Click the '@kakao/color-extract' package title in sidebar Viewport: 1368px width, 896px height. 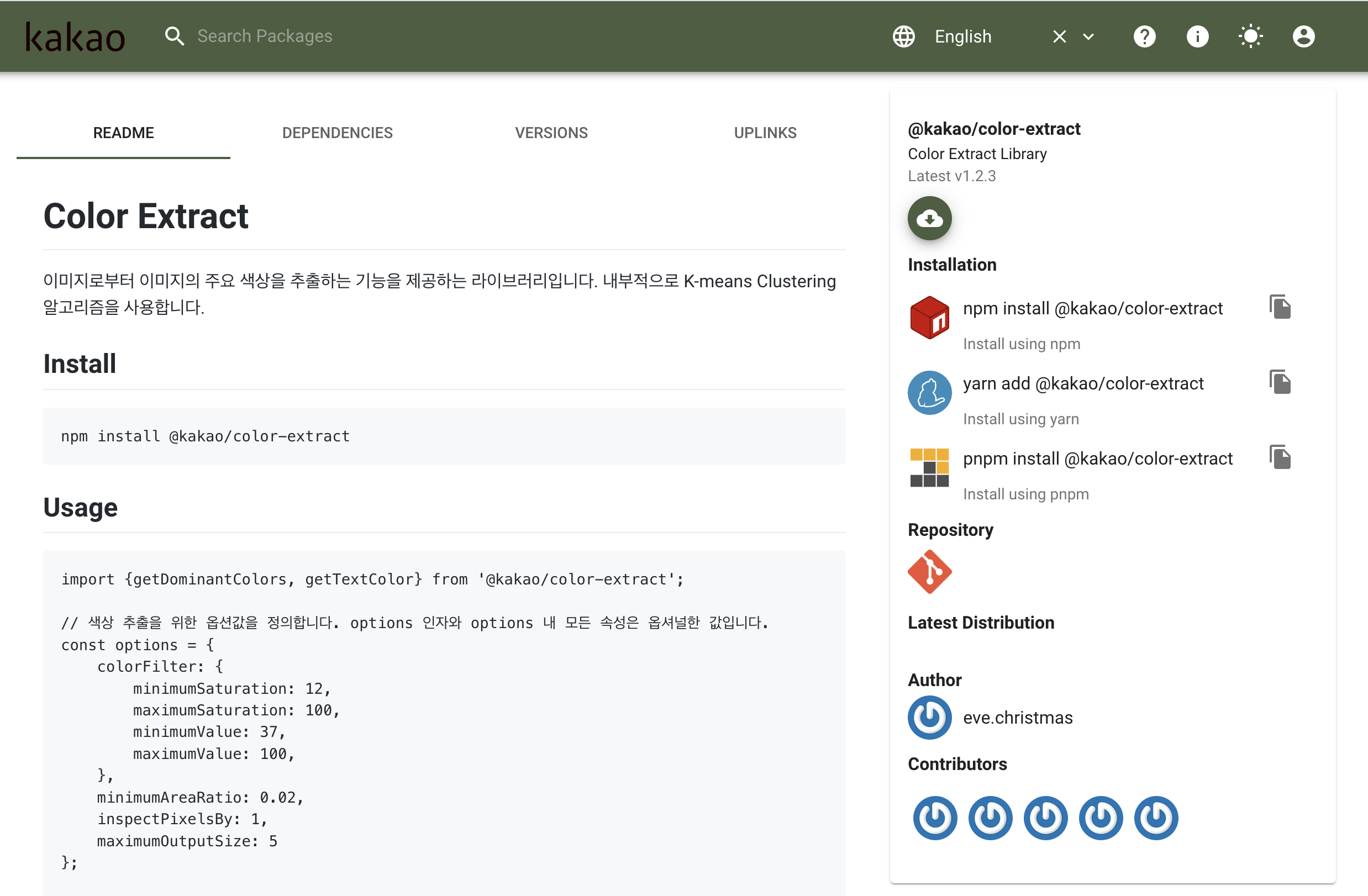994,129
